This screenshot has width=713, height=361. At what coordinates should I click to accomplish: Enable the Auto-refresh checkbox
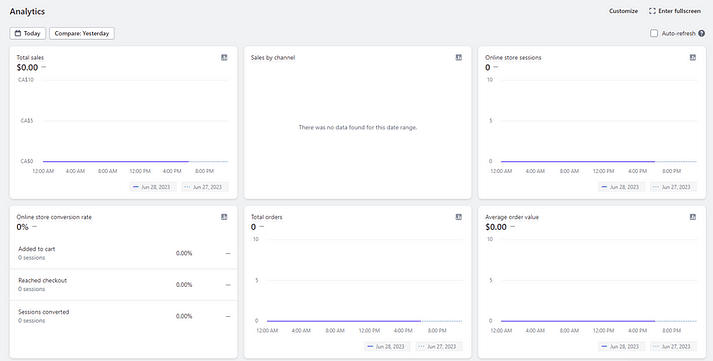pos(654,33)
